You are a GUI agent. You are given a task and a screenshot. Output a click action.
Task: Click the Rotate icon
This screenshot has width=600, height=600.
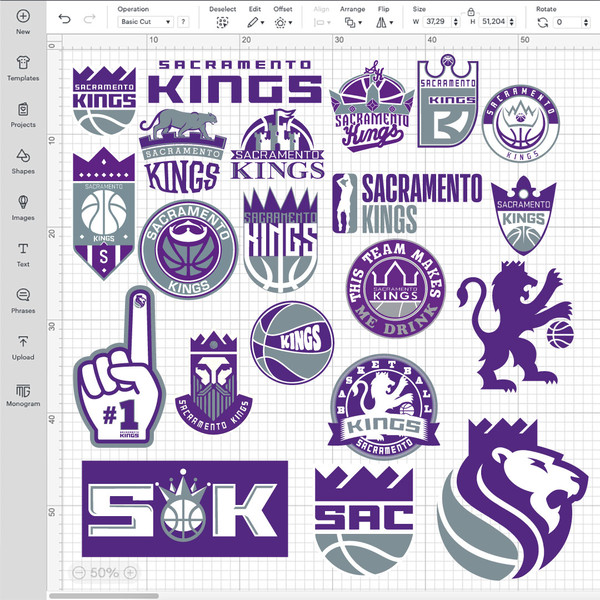coord(543,23)
